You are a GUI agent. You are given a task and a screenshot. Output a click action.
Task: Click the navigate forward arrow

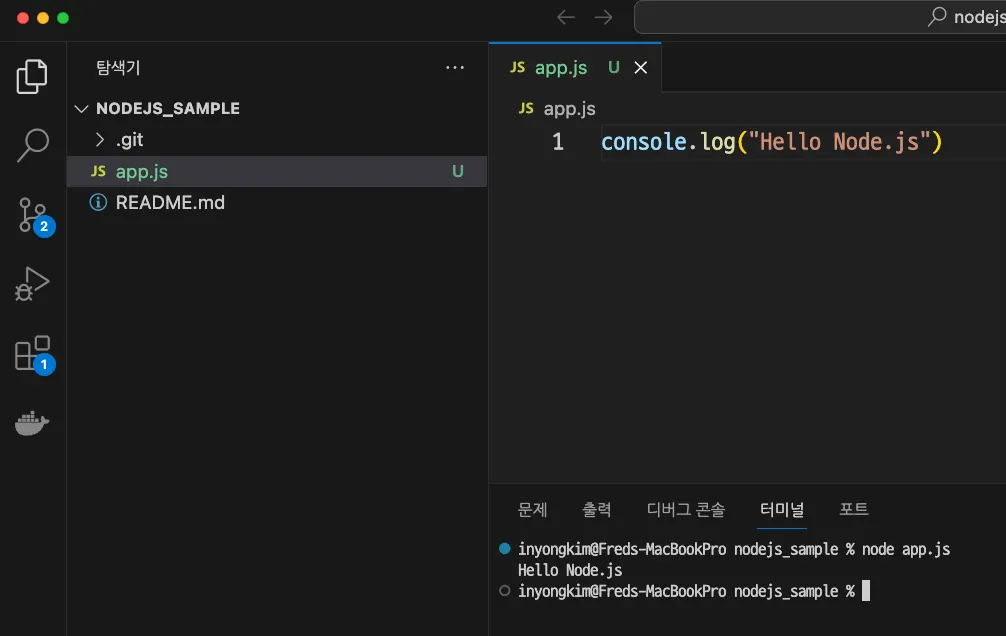tap(603, 17)
